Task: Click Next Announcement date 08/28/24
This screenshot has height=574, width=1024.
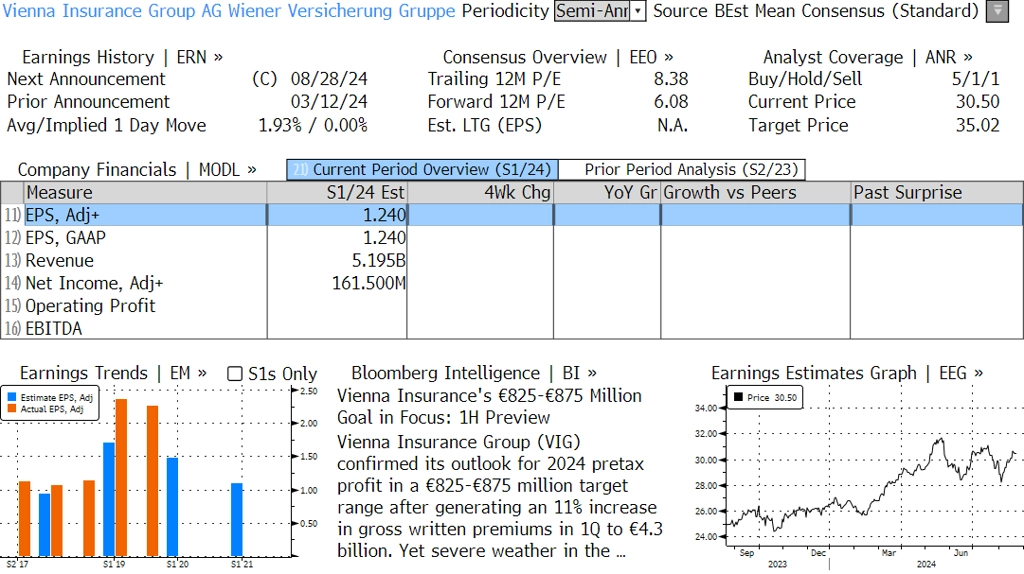Action: coord(329,79)
